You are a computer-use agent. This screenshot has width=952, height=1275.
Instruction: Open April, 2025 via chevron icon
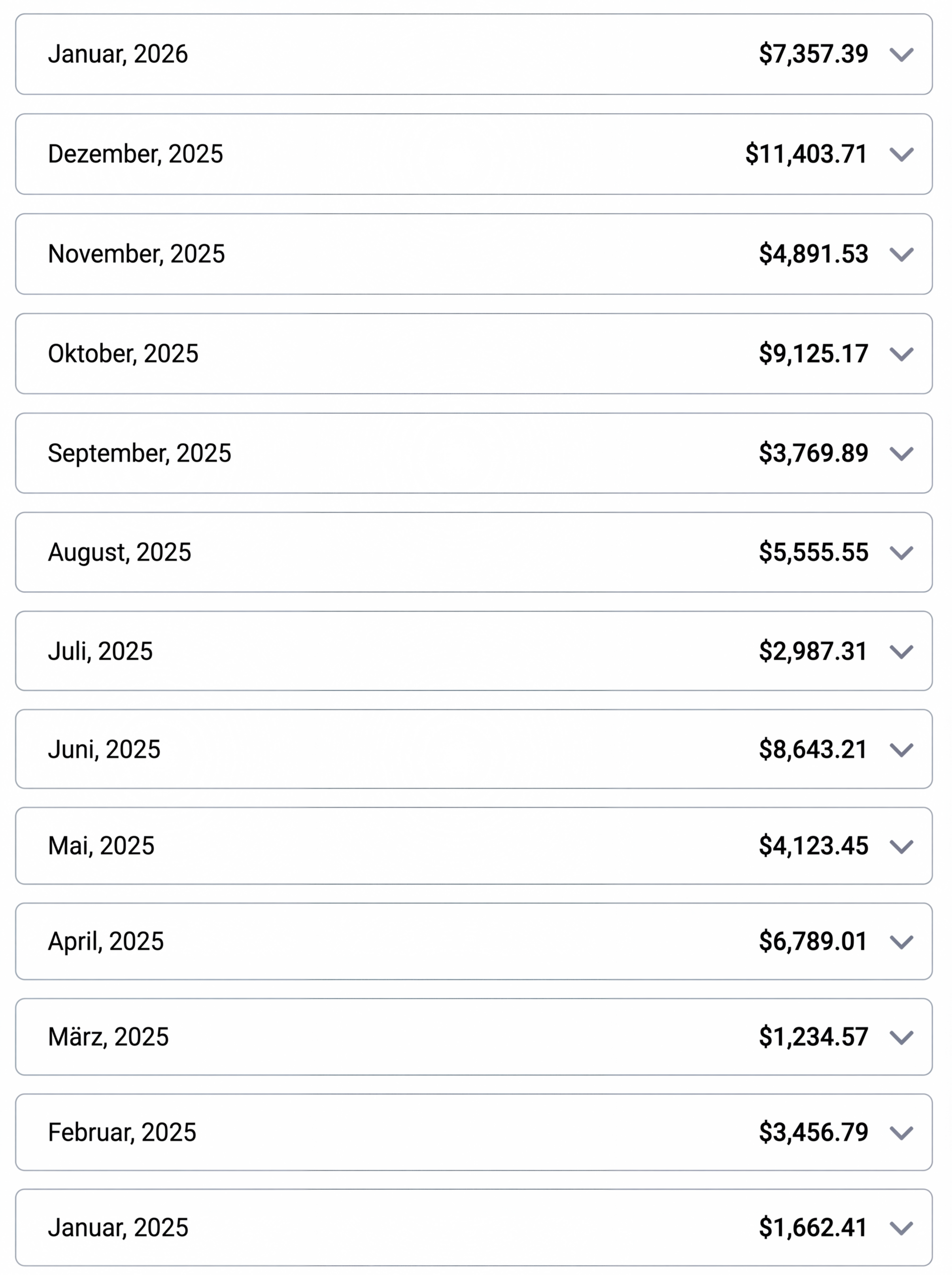pos(901,942)
